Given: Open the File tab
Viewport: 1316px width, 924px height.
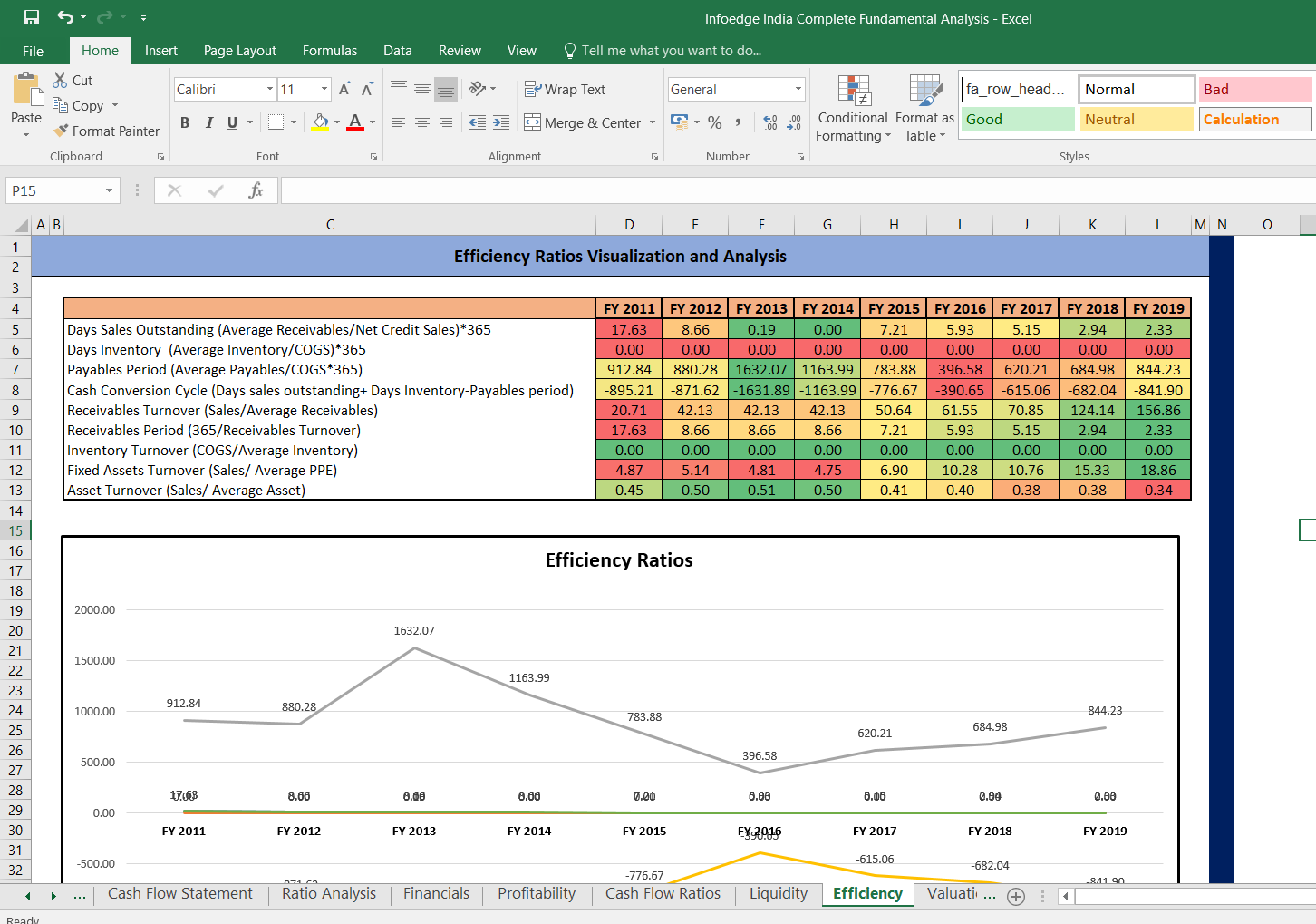Looking at the screenshot, I should [x=33, y=51].
